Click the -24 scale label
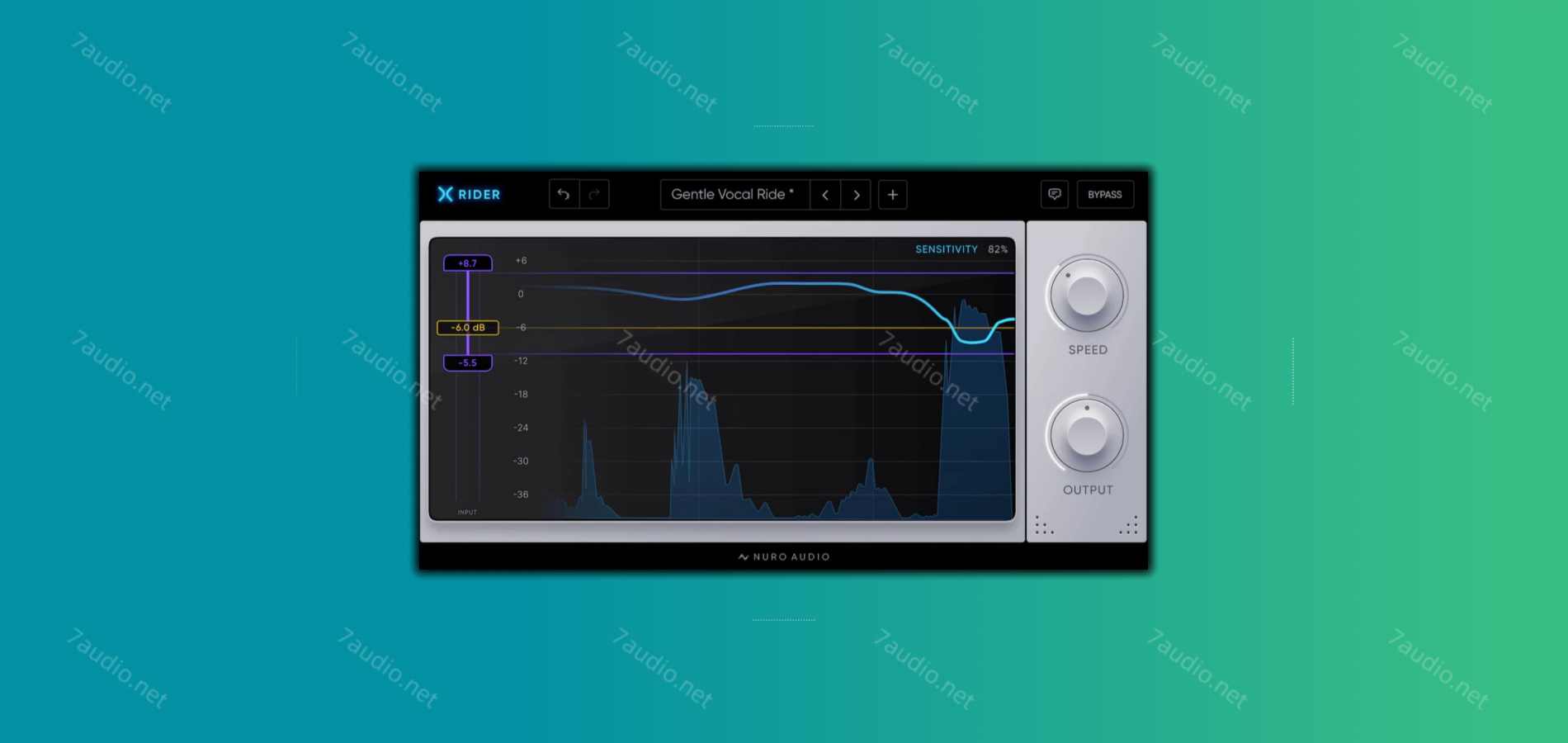The height and width of the screenshot is (743, 1568). (x=521, y=428)
